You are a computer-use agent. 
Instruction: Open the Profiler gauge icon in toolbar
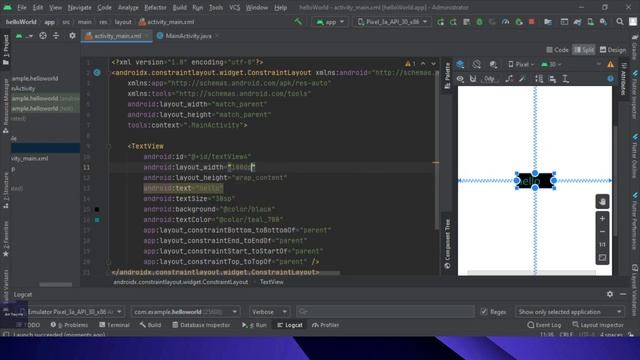tap(505, 22)
